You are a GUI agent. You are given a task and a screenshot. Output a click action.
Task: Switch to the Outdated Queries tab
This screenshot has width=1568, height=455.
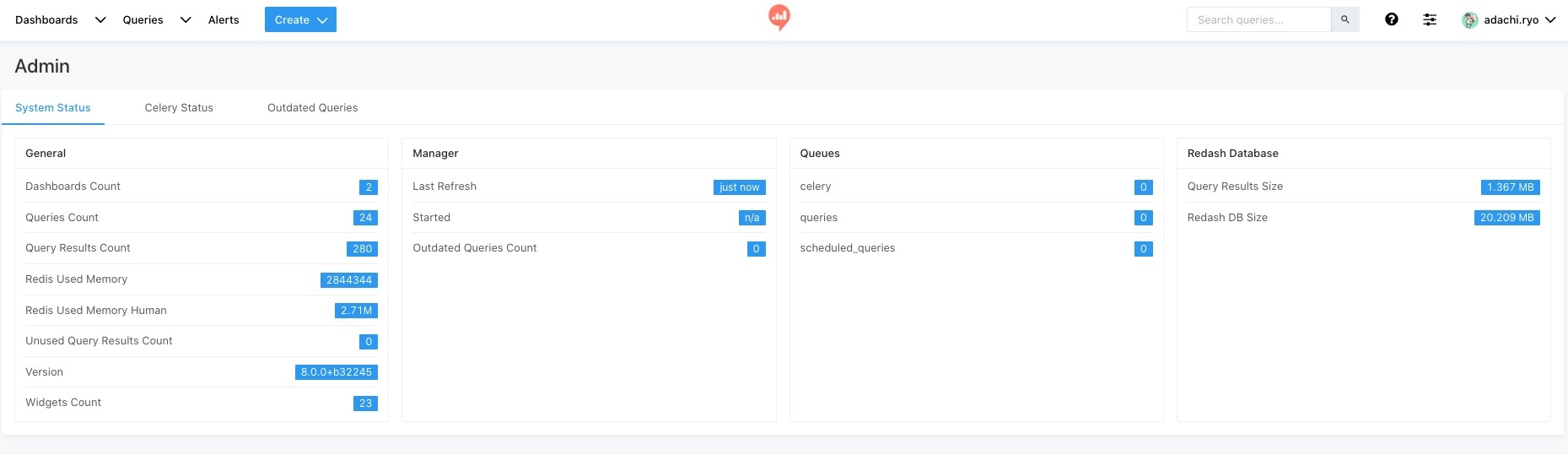pos(312,107)
